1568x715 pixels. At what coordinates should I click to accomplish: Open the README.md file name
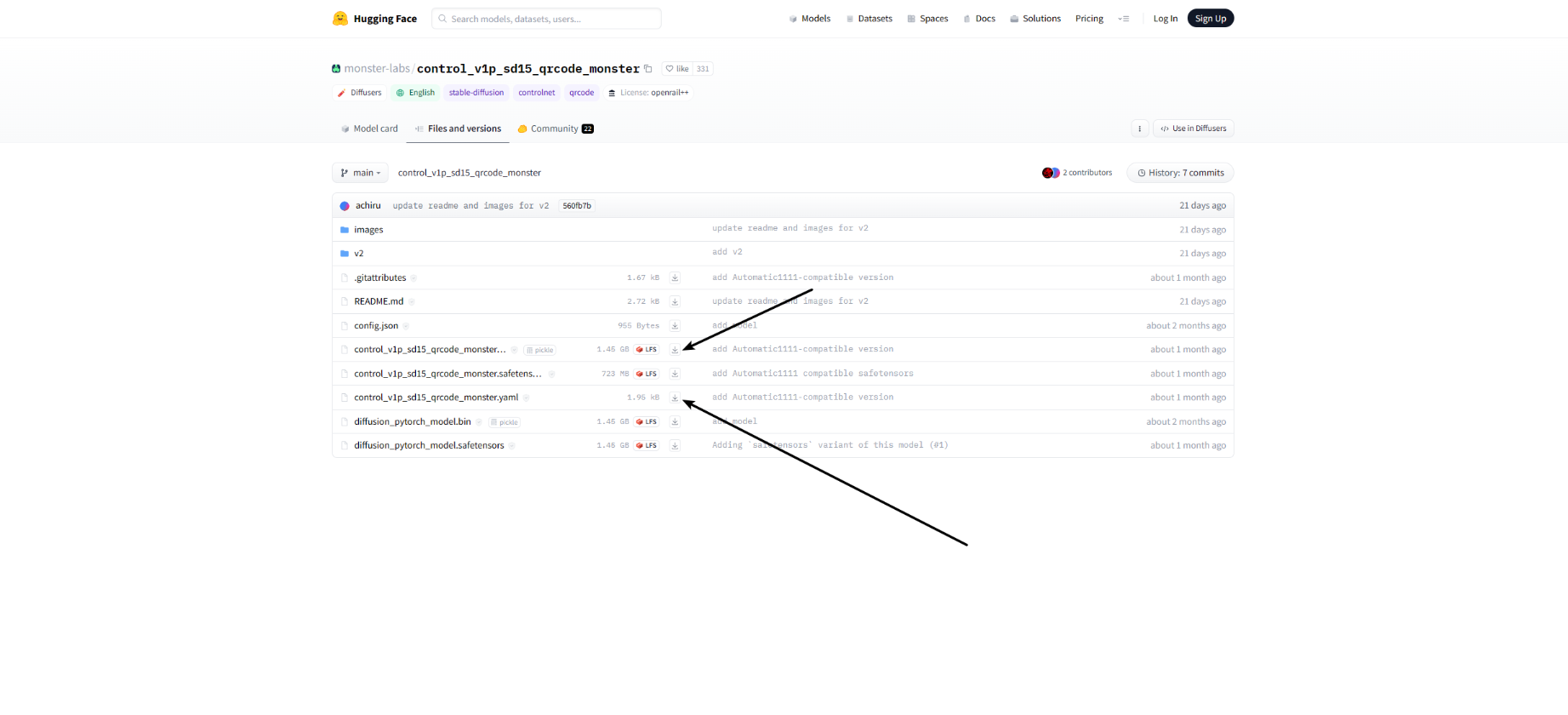coord(379,301)
